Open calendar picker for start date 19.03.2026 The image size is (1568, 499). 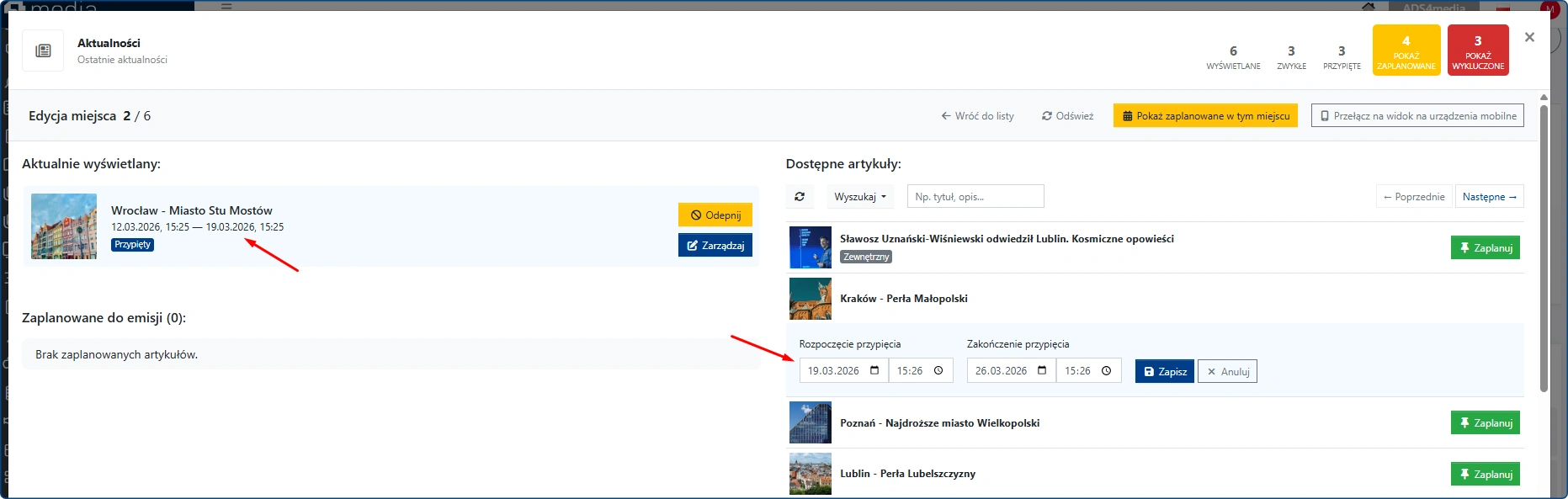click(874, 370)
